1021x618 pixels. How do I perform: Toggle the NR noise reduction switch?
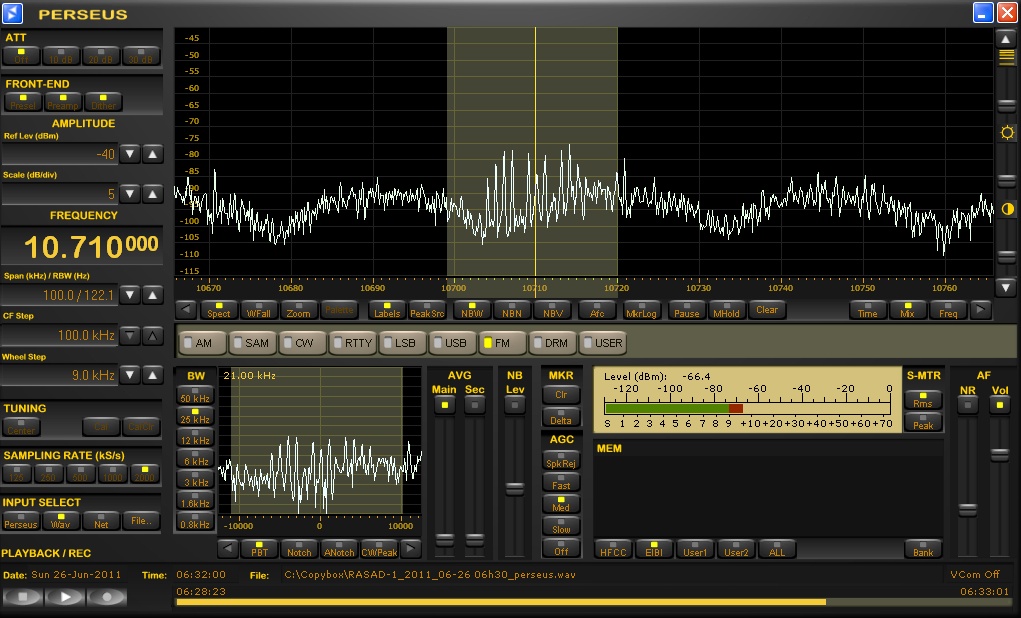[x=967, y=404]
